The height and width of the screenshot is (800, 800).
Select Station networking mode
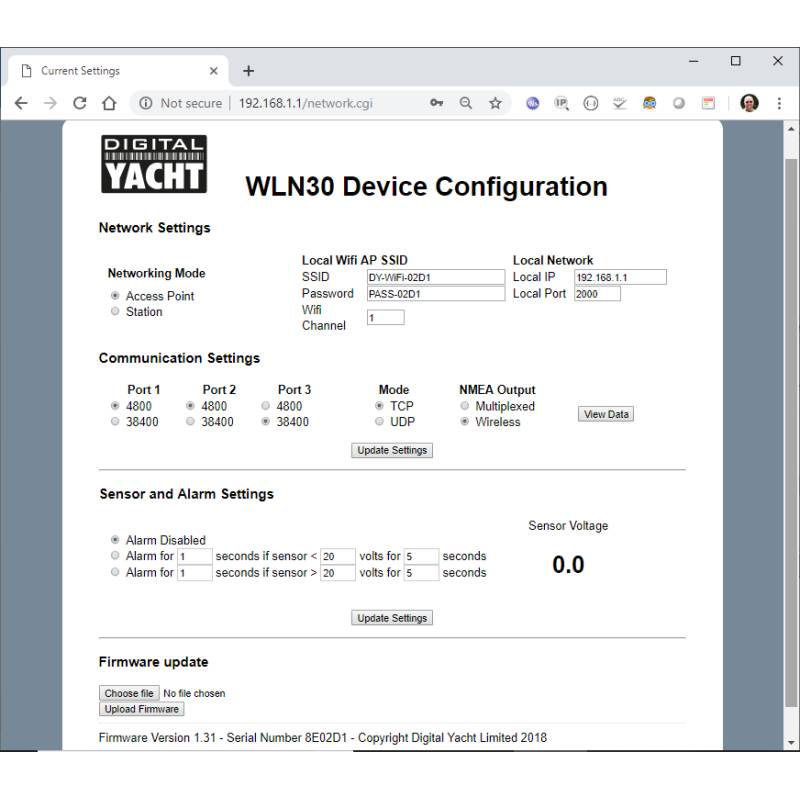coord(115,311)
